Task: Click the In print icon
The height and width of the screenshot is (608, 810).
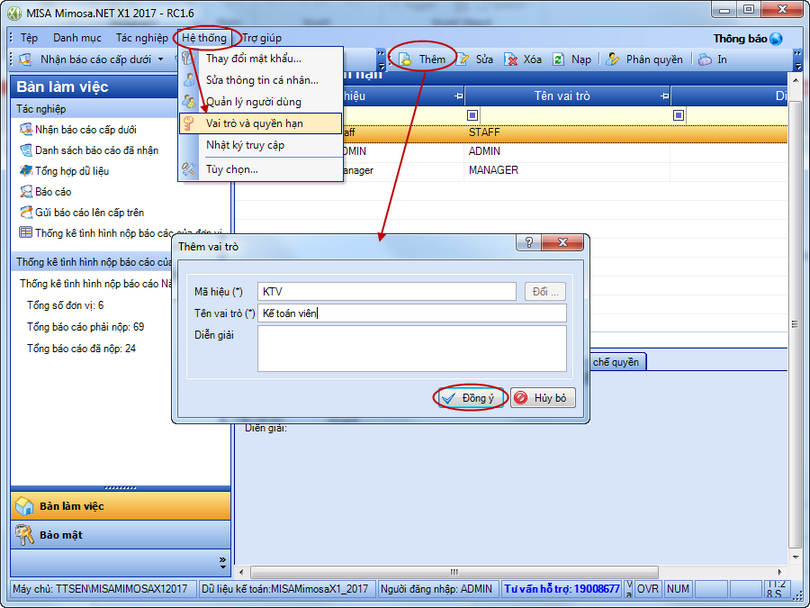Action: [x=705, y=60]
